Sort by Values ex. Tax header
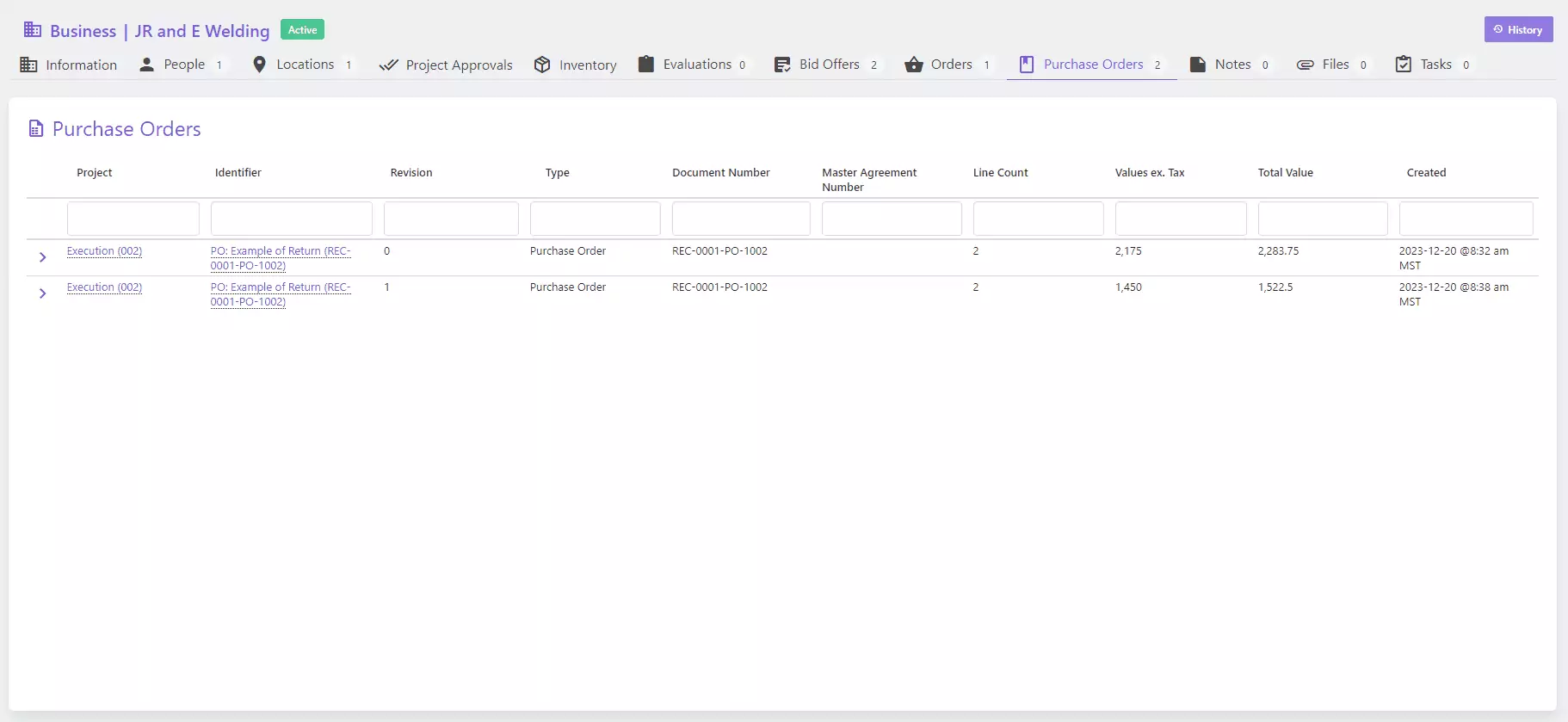The height and width of the screenshot is (722, 1568). tap(1150, 173)
